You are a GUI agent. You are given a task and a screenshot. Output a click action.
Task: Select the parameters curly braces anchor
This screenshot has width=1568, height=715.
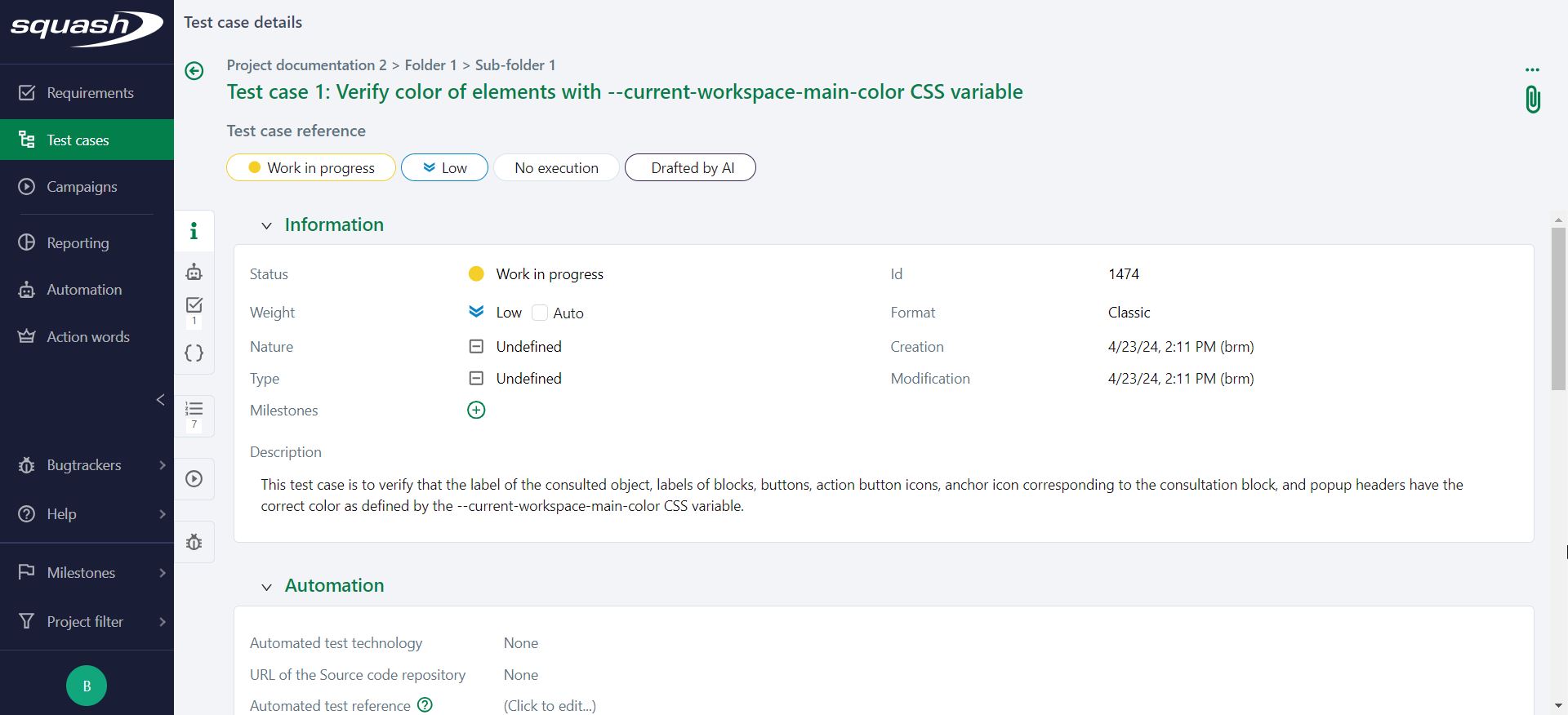click(x=194, y=353)
